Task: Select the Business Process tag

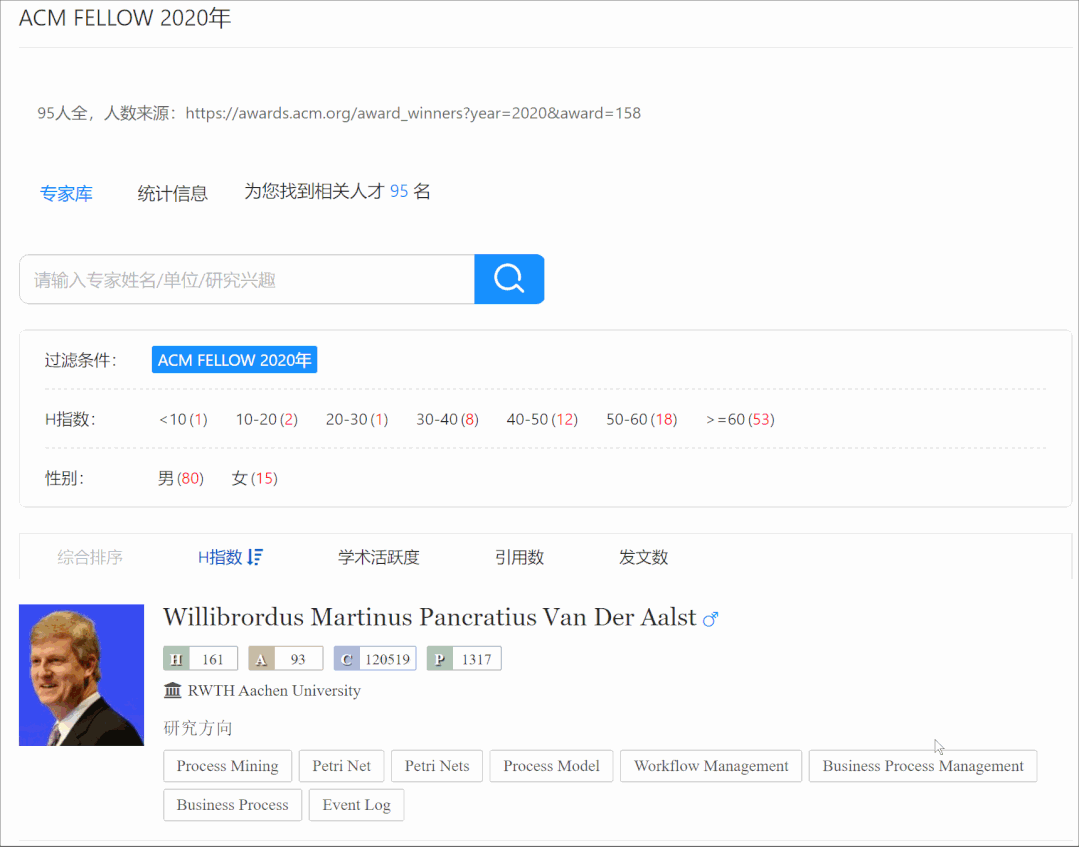Action: tap(233, 805)
